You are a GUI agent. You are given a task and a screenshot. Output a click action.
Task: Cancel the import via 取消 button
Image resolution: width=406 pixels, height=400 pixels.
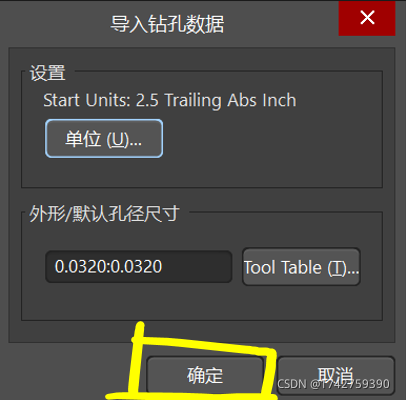pos(336,375)
